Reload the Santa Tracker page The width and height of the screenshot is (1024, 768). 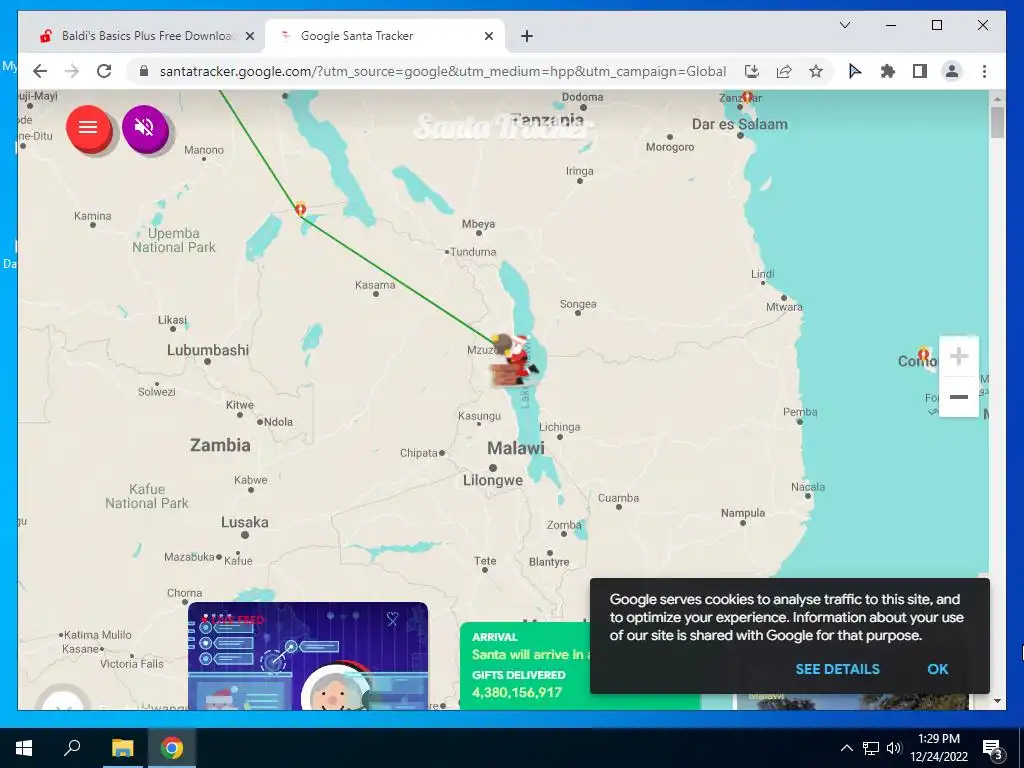(x=104, y=71)
